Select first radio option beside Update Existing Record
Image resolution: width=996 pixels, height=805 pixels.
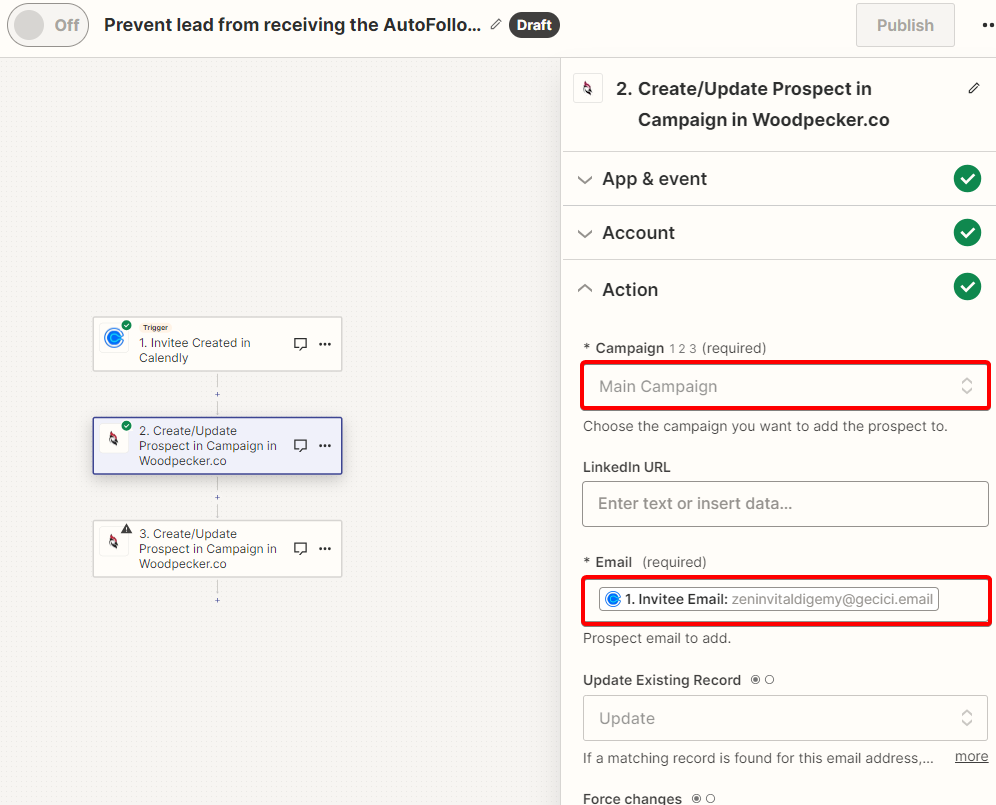pos(755,680)
